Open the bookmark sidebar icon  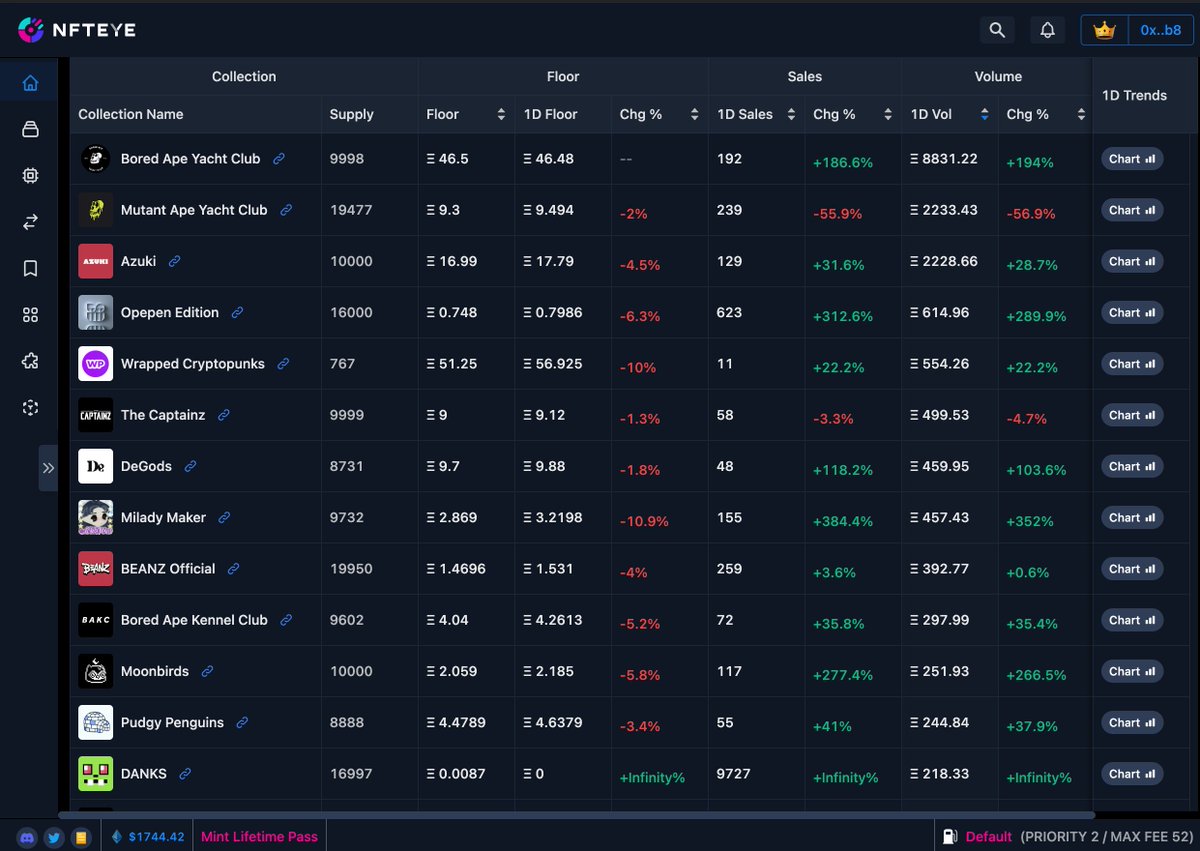pyautogui.click(x=30, y=268)
